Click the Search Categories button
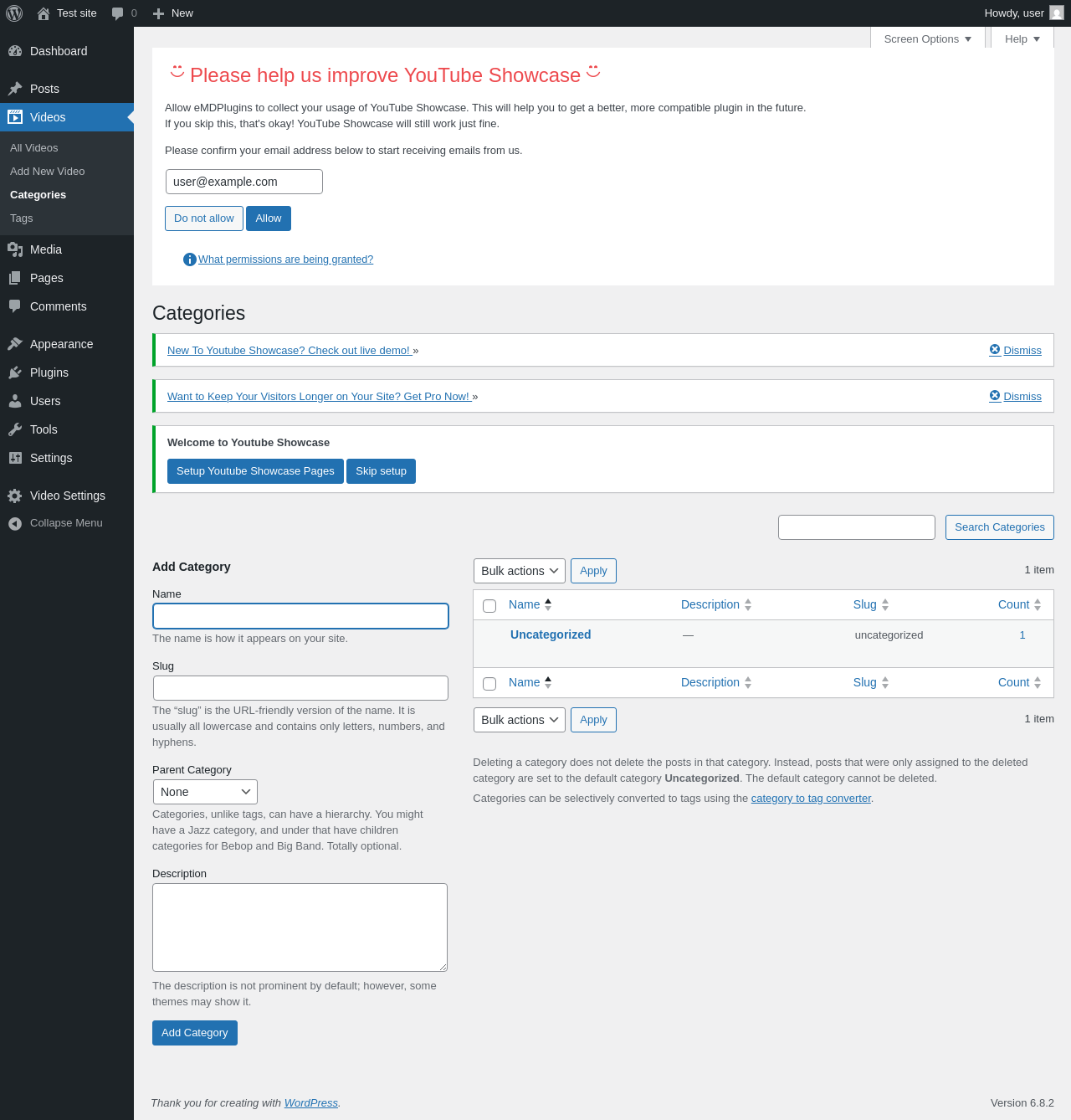This screenshot has width=1071, height=1120. pyautogui.click(x=1000, y=527)
